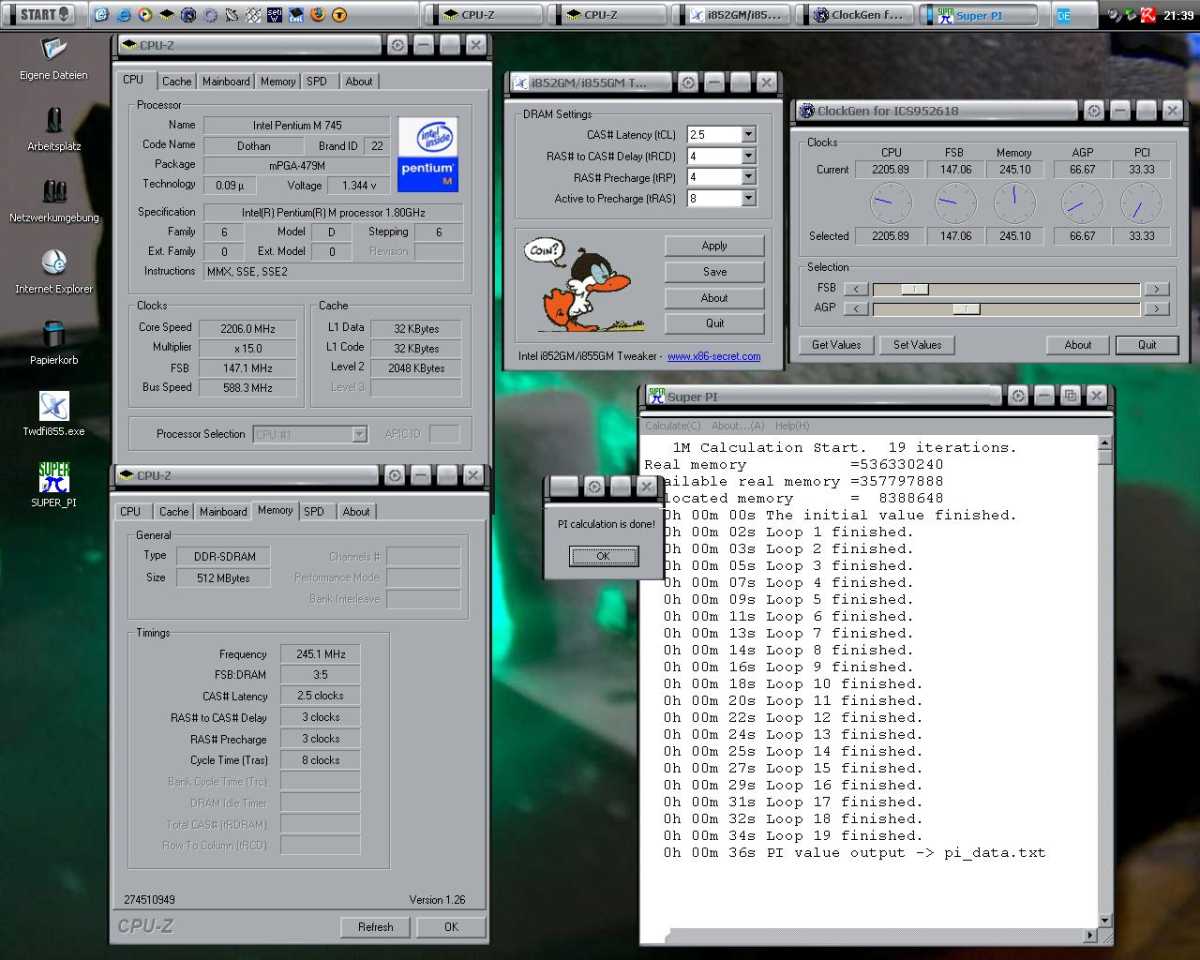The image size is (1200, 960).
Task: Select the Papierkorb recycle bin icon
Action: (53, 343)
